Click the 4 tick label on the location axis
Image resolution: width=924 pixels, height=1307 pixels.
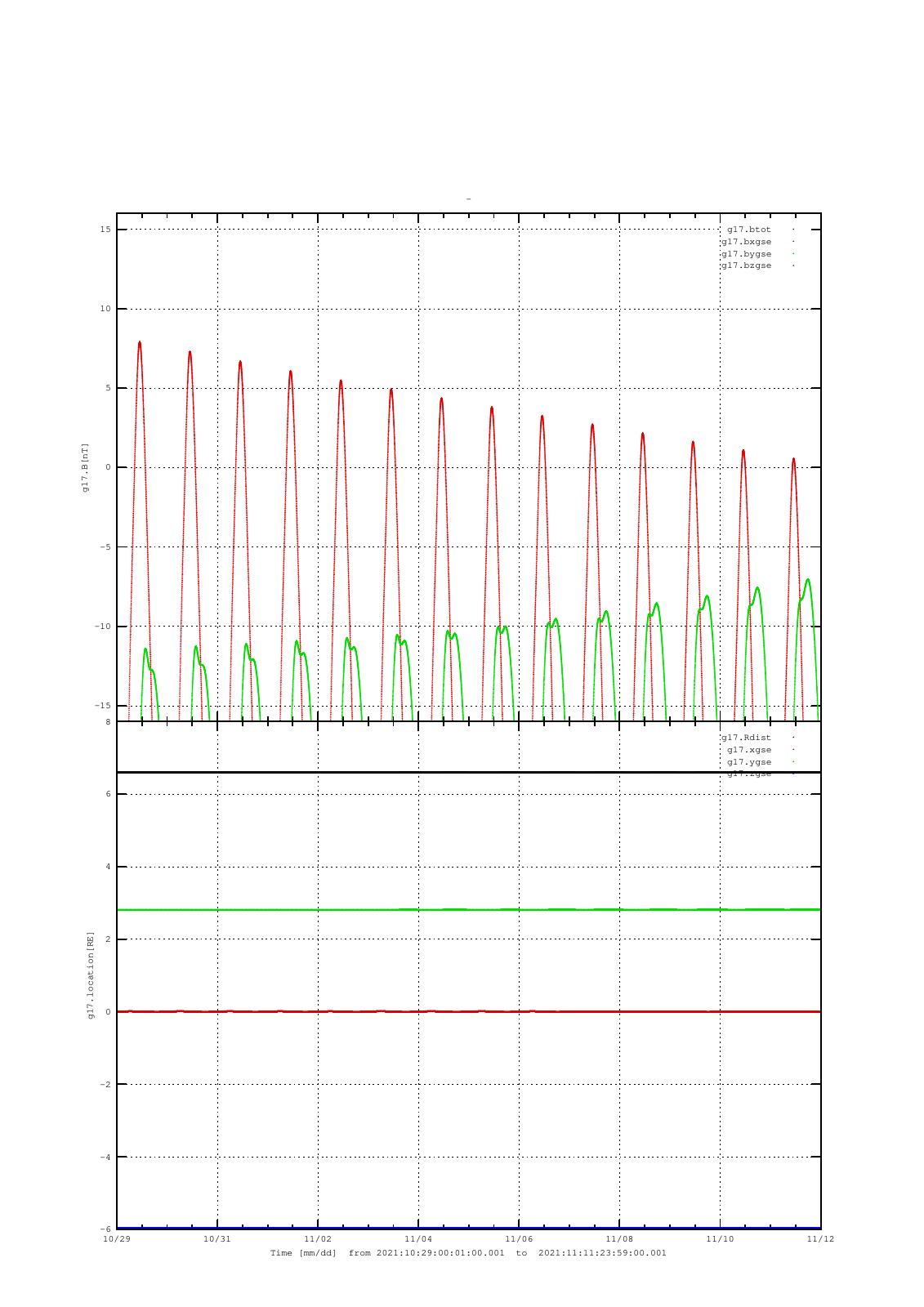pos(108,867)
